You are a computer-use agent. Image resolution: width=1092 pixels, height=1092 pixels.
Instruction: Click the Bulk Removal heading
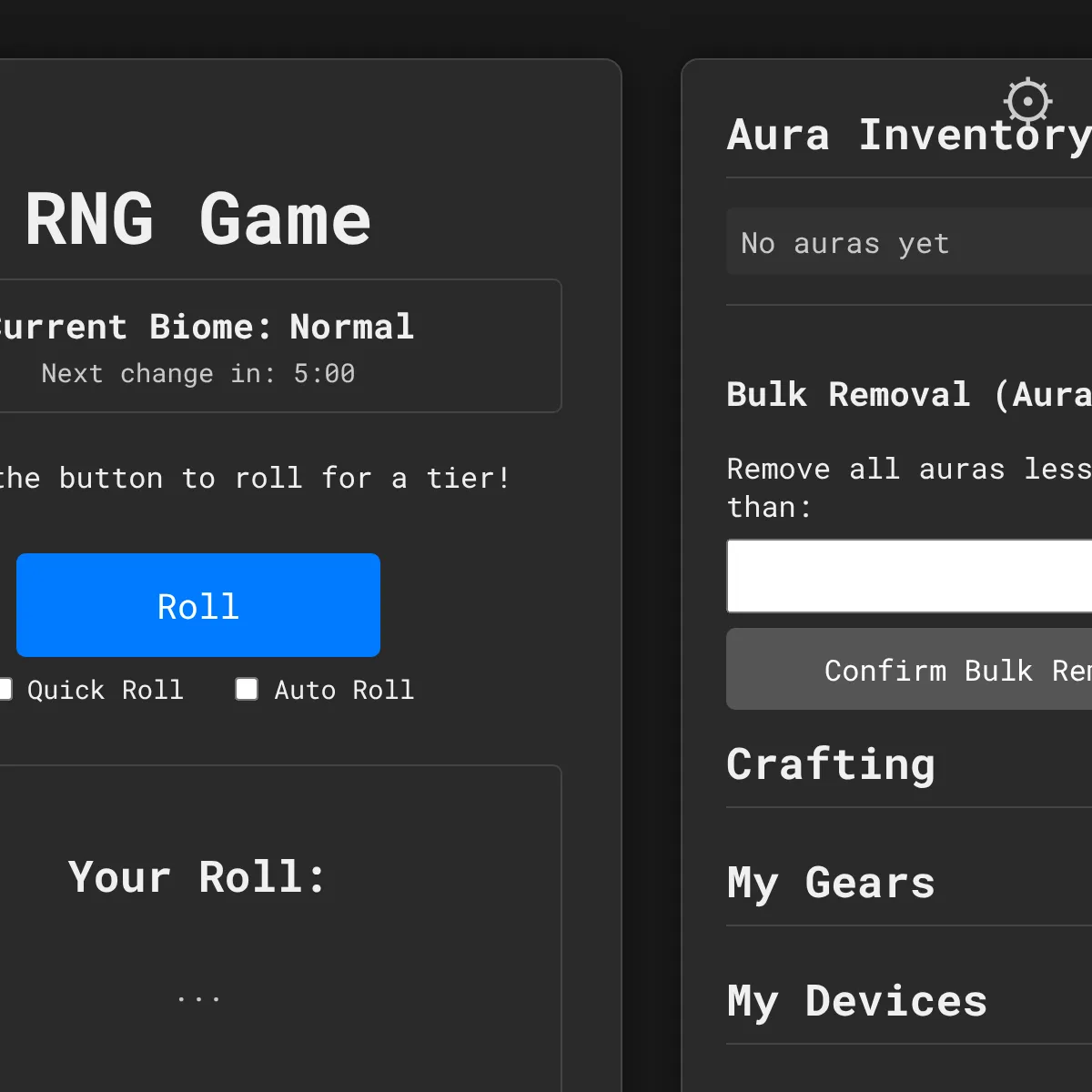[x=909, y=394]
